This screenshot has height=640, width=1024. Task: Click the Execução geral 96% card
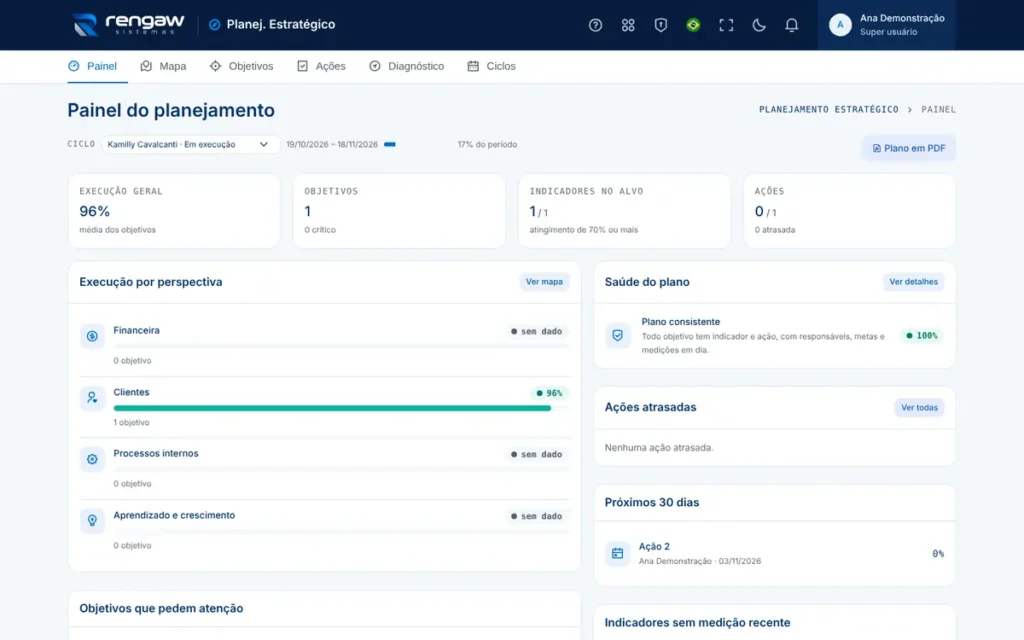[174, 211]
